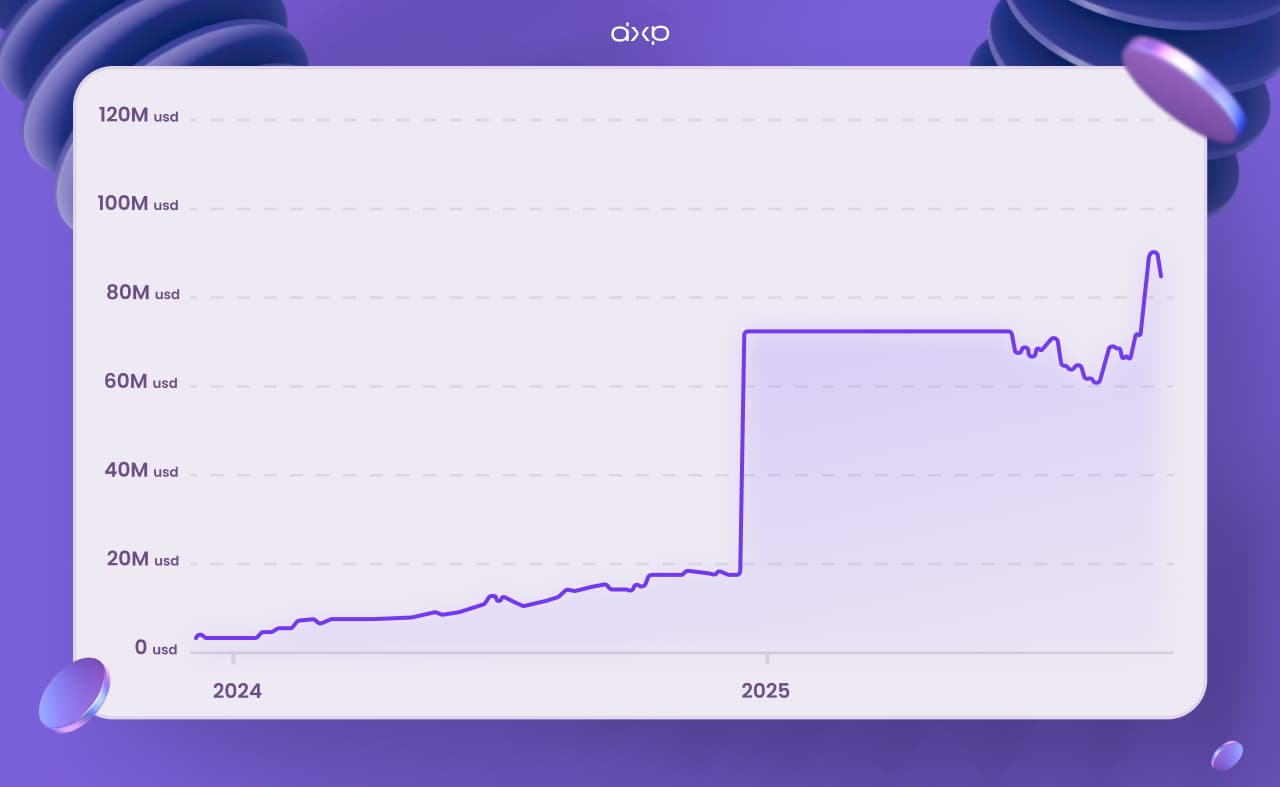Click the 120M usd axis label

pos(138,115)
